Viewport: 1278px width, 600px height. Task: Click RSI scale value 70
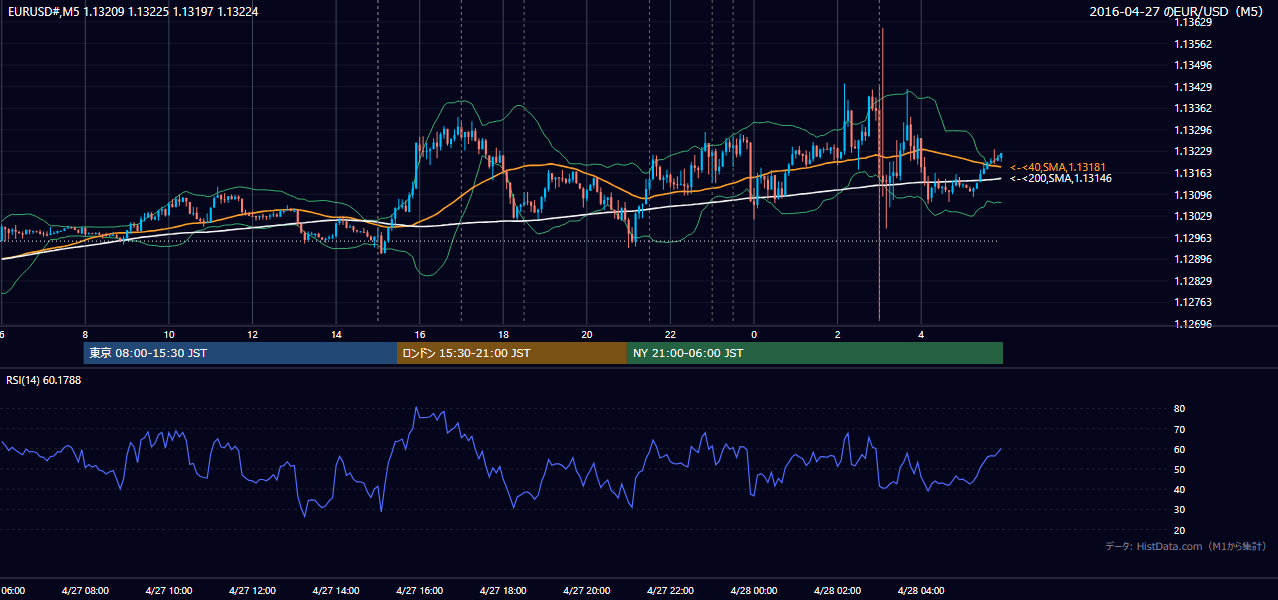coord(1179,429)
